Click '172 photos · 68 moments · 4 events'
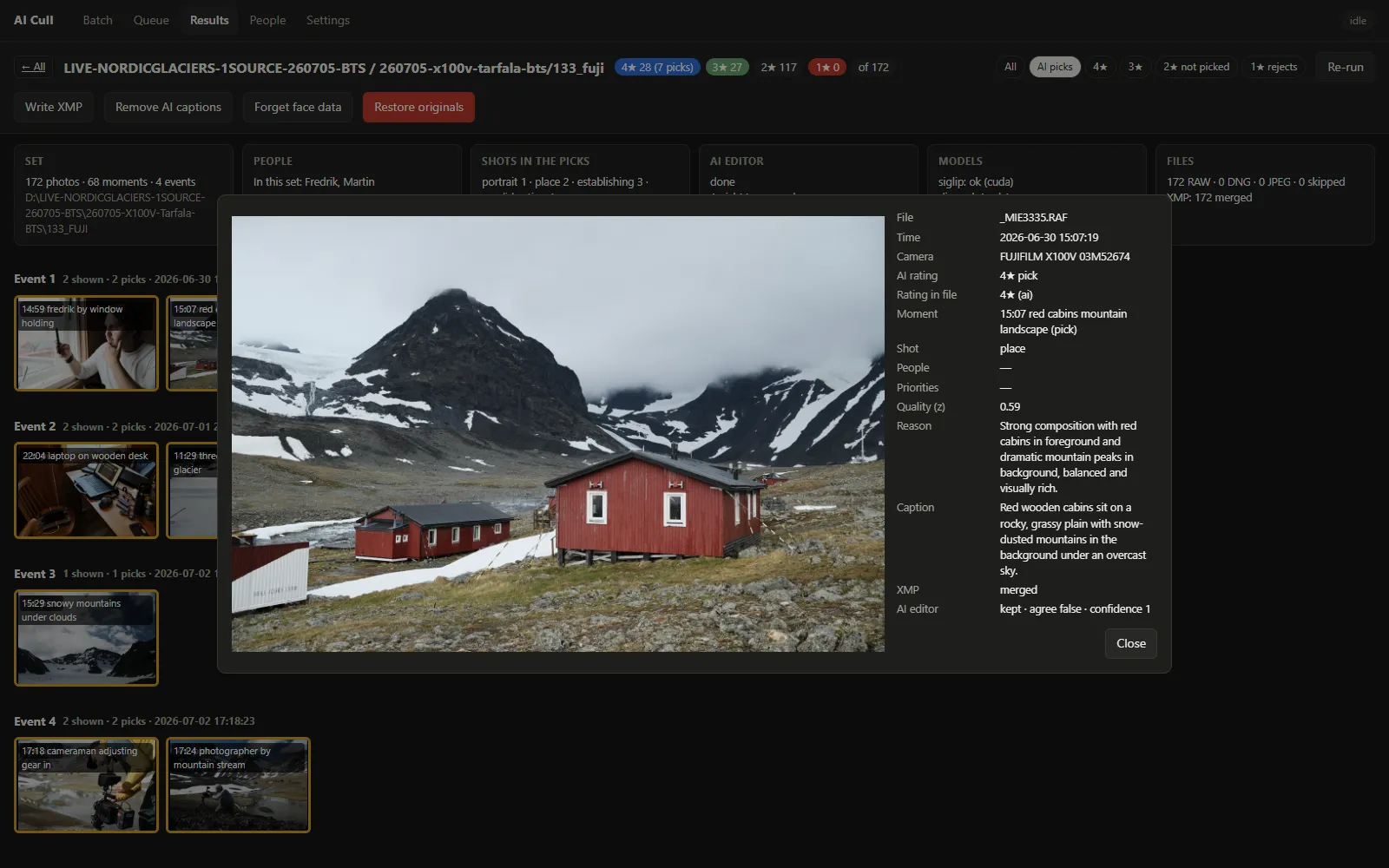The image size is (1389, 868). click(x=110, y=181)
